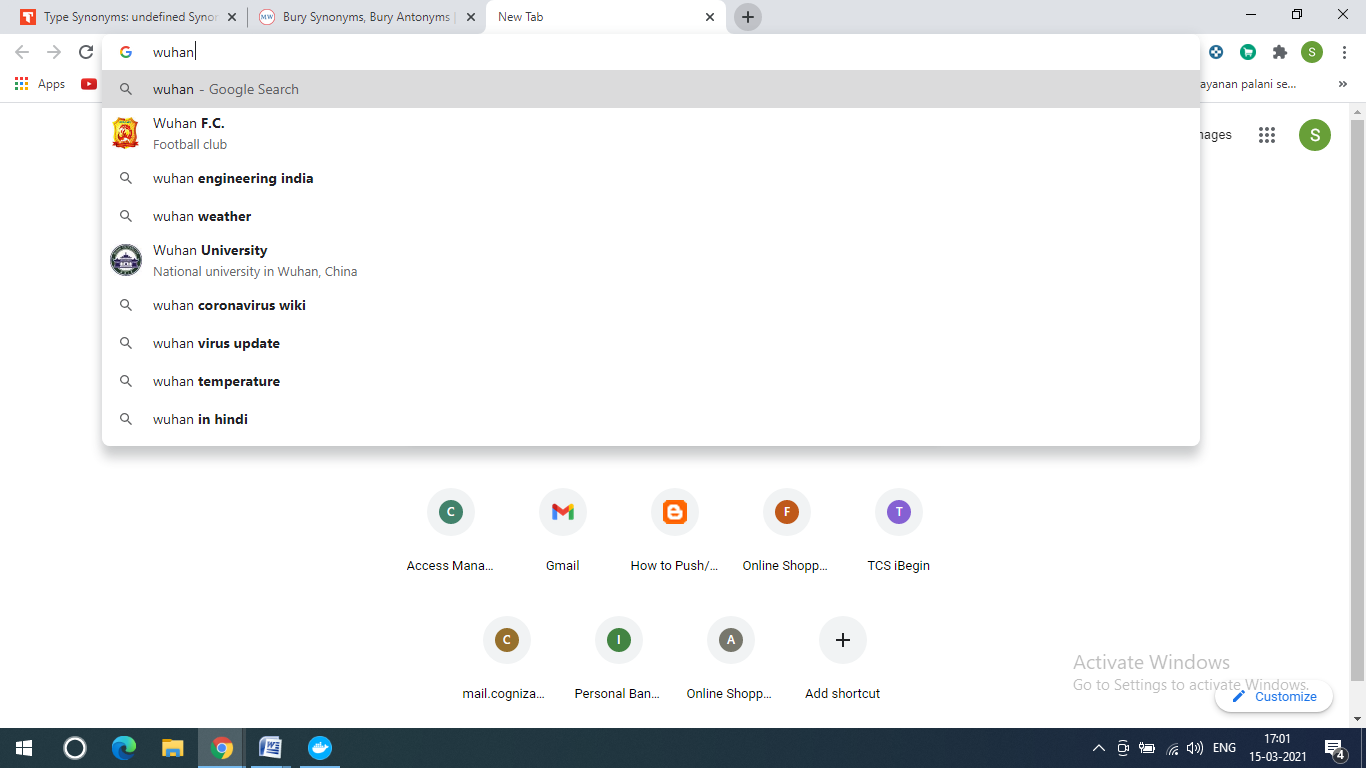
Task: Pick the wuhan engineering india suggestion
Action: point(651,178)
